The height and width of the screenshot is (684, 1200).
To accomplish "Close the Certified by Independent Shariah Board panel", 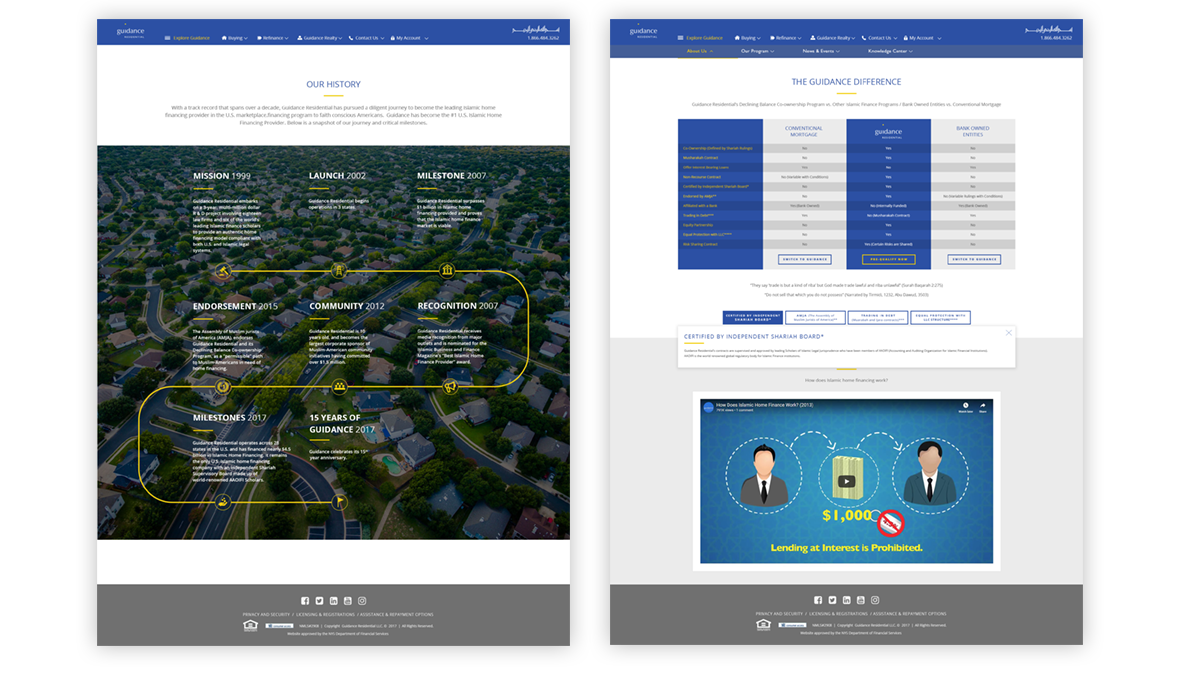I will tap(1008, 333).
